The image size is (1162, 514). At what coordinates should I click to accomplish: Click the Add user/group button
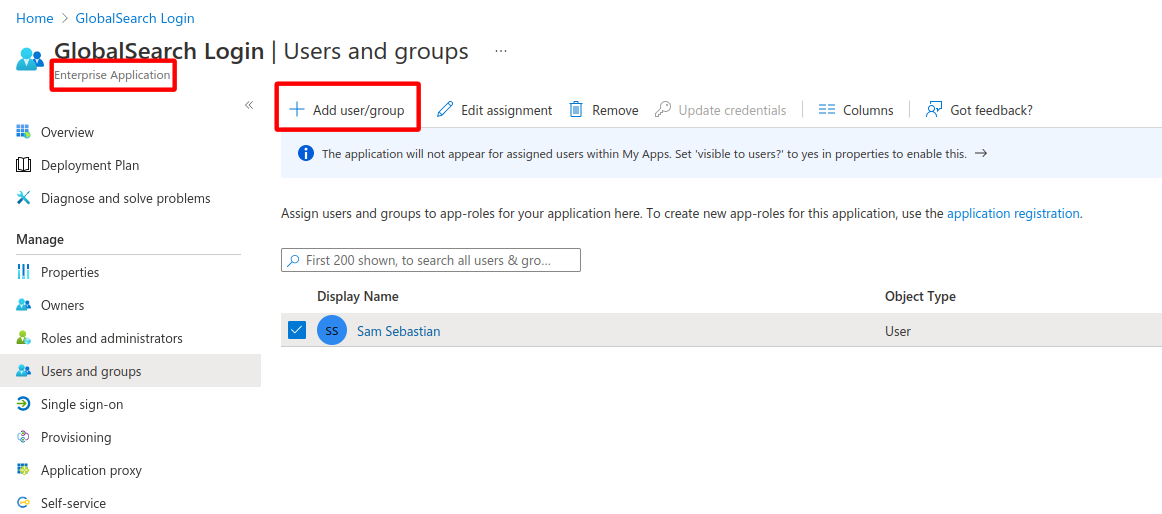[347, 110]
